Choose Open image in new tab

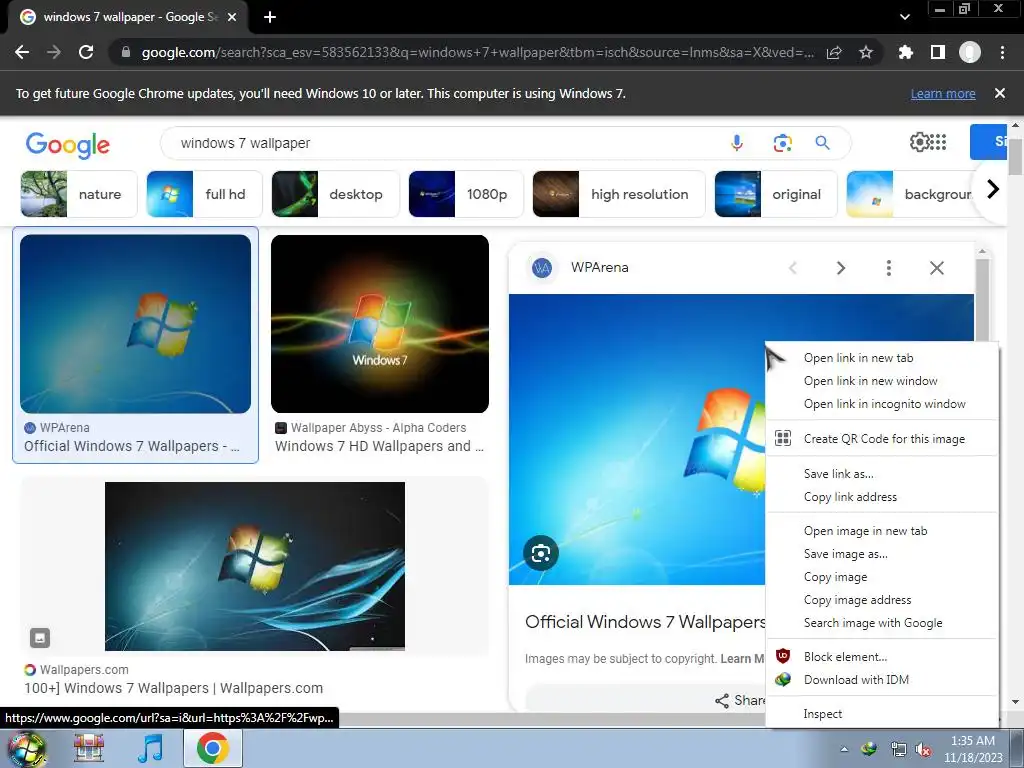click(882, 531)
